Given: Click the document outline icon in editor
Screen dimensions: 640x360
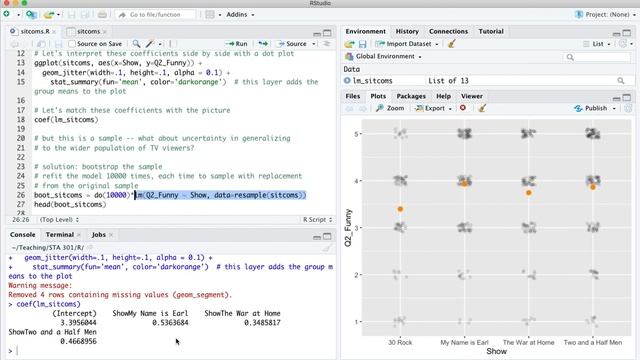Looking at the screenshot, I should pos(327,44).
